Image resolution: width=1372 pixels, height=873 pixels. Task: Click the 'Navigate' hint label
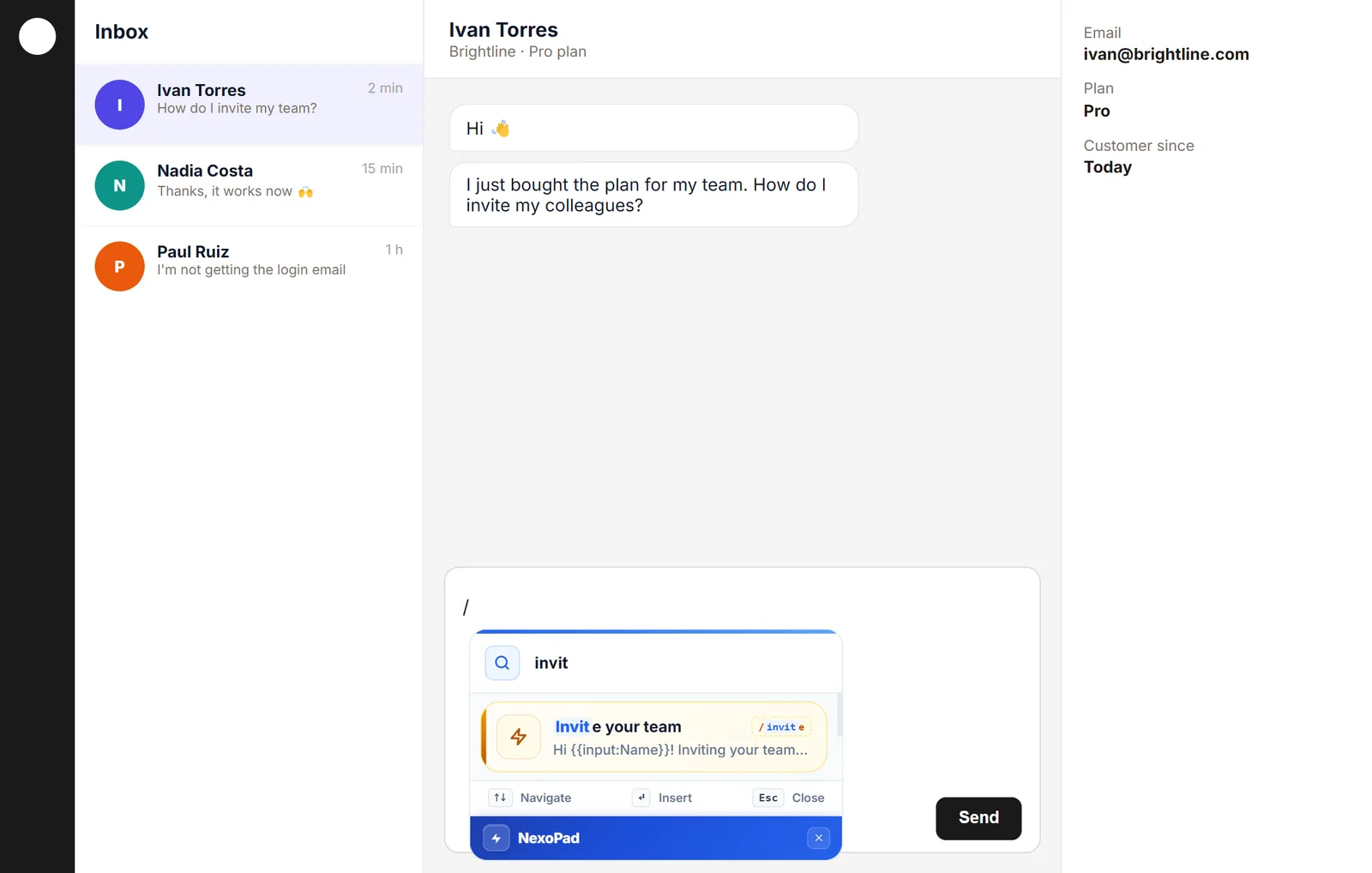click(545, 798)
